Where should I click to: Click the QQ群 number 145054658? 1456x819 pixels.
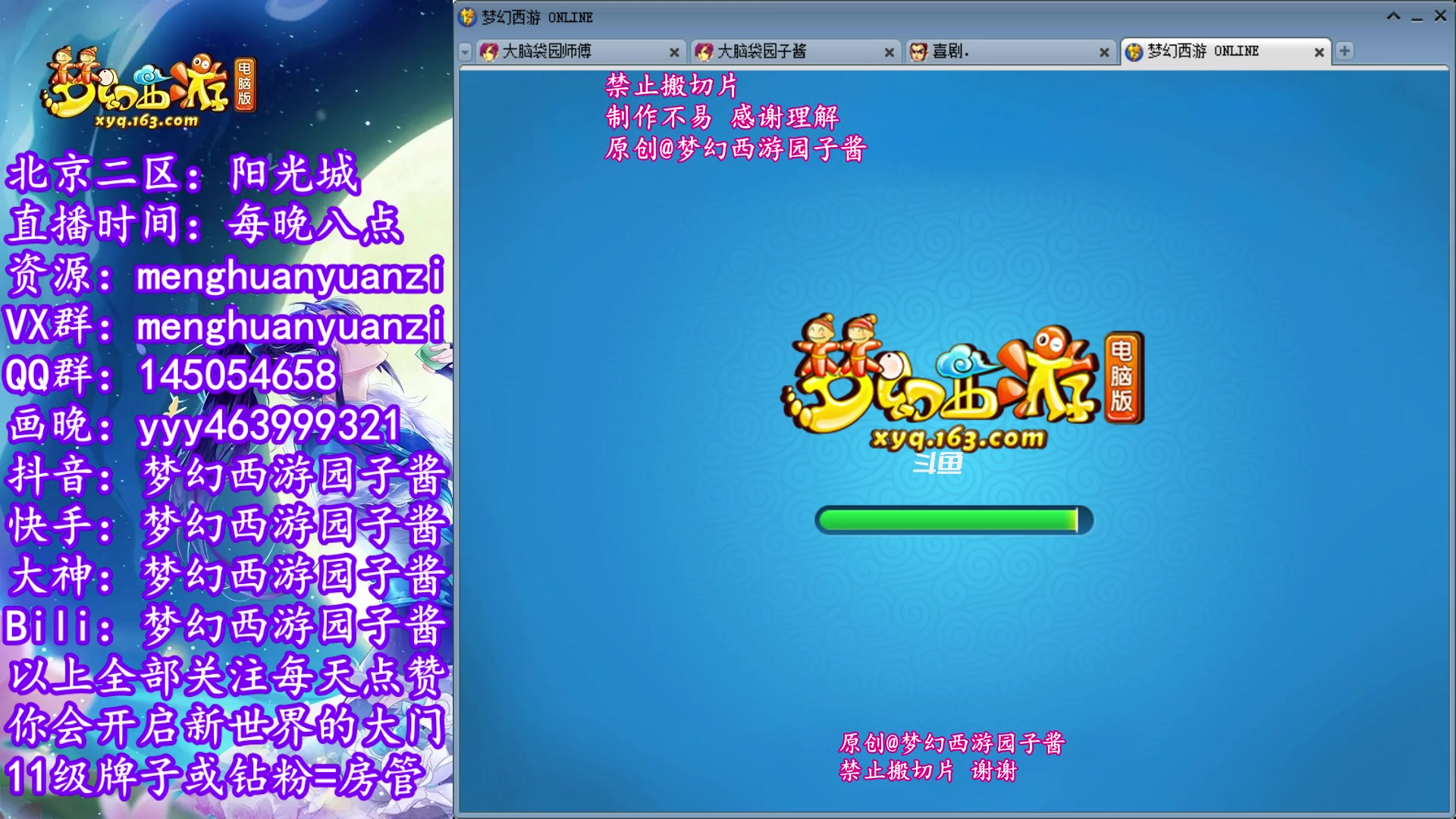coord(238,375)
